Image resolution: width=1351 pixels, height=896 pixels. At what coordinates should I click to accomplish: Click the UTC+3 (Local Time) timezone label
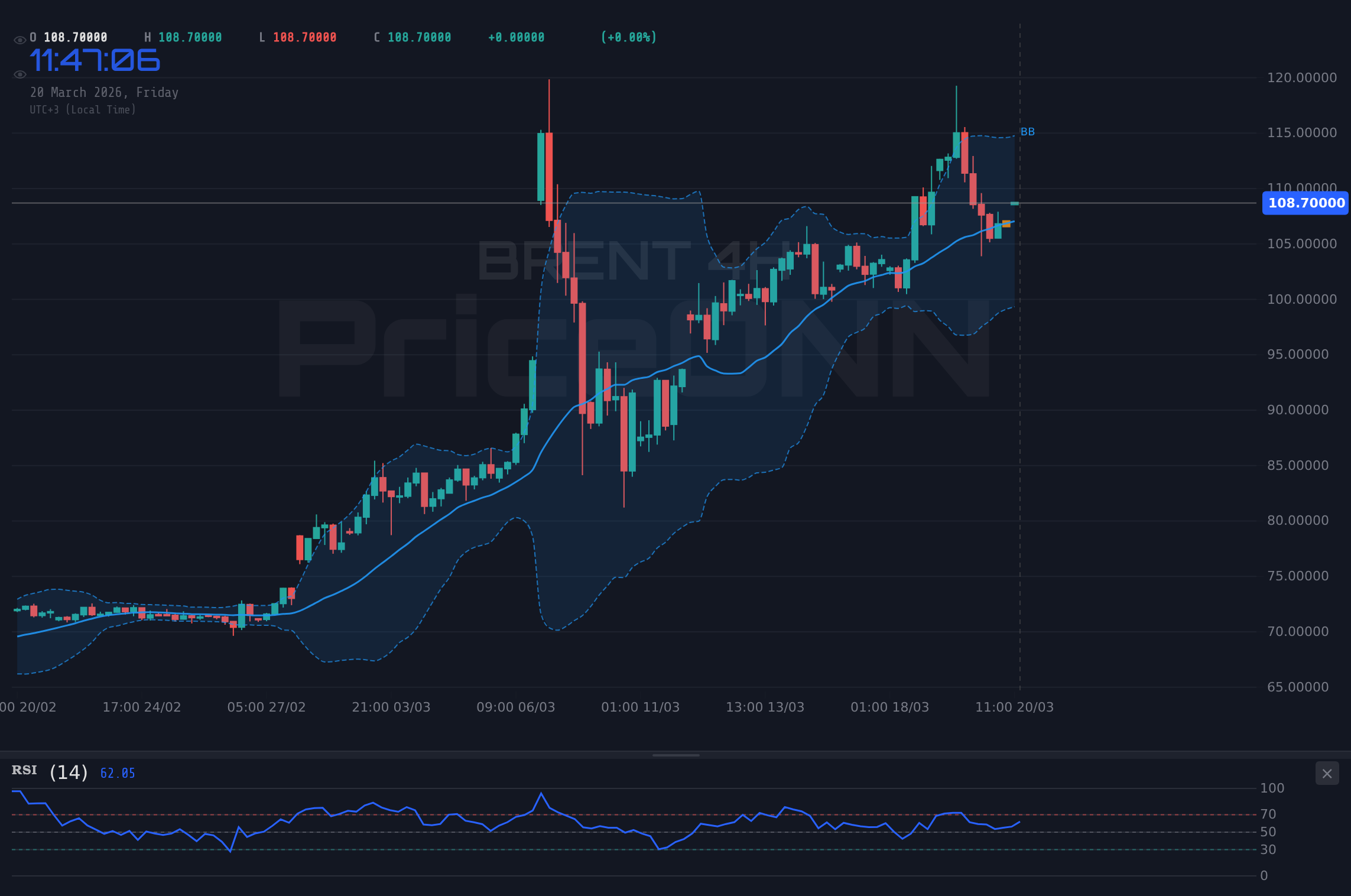(83, 109)
